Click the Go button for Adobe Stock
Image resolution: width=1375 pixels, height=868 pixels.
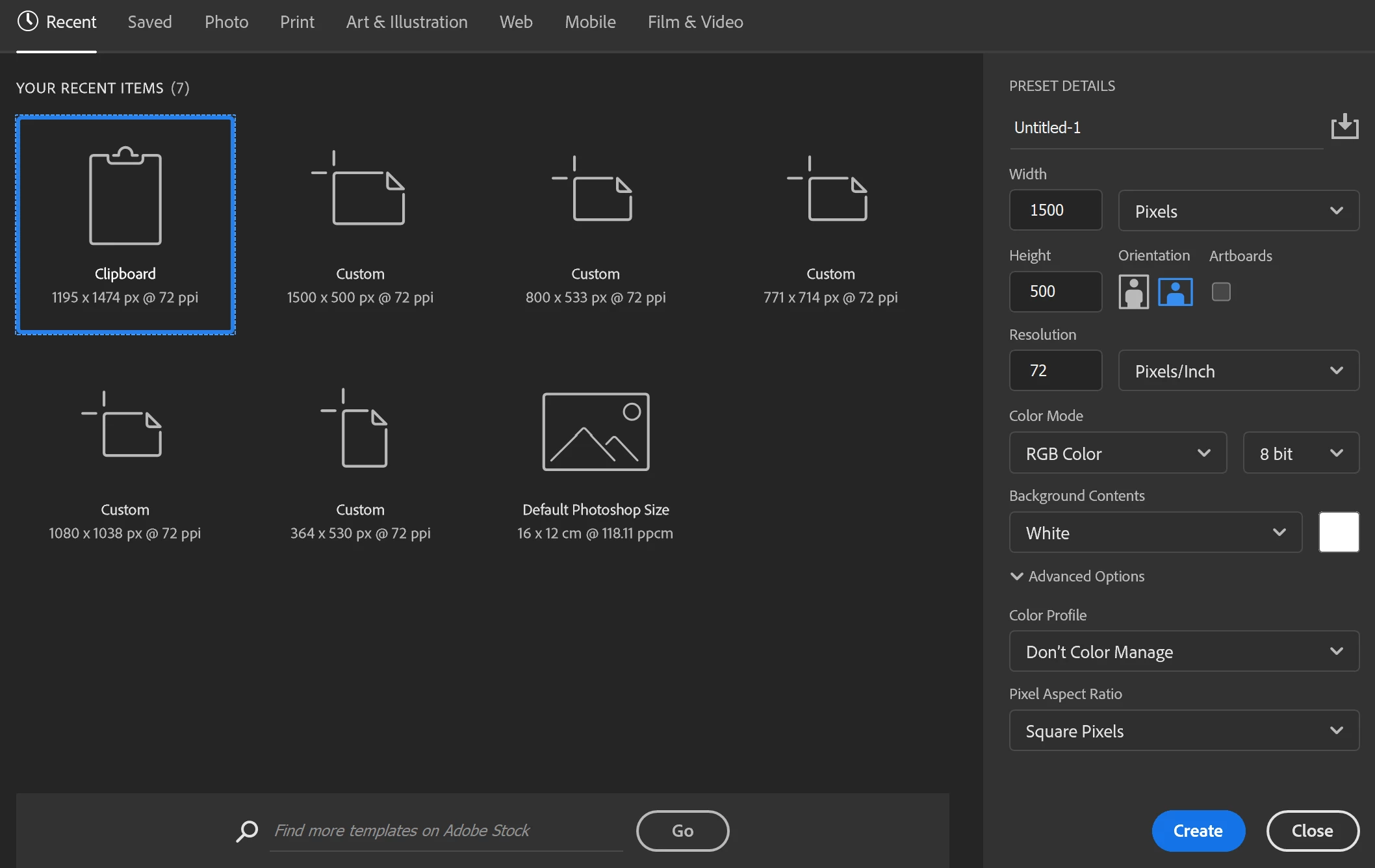[x=682, y=830]
